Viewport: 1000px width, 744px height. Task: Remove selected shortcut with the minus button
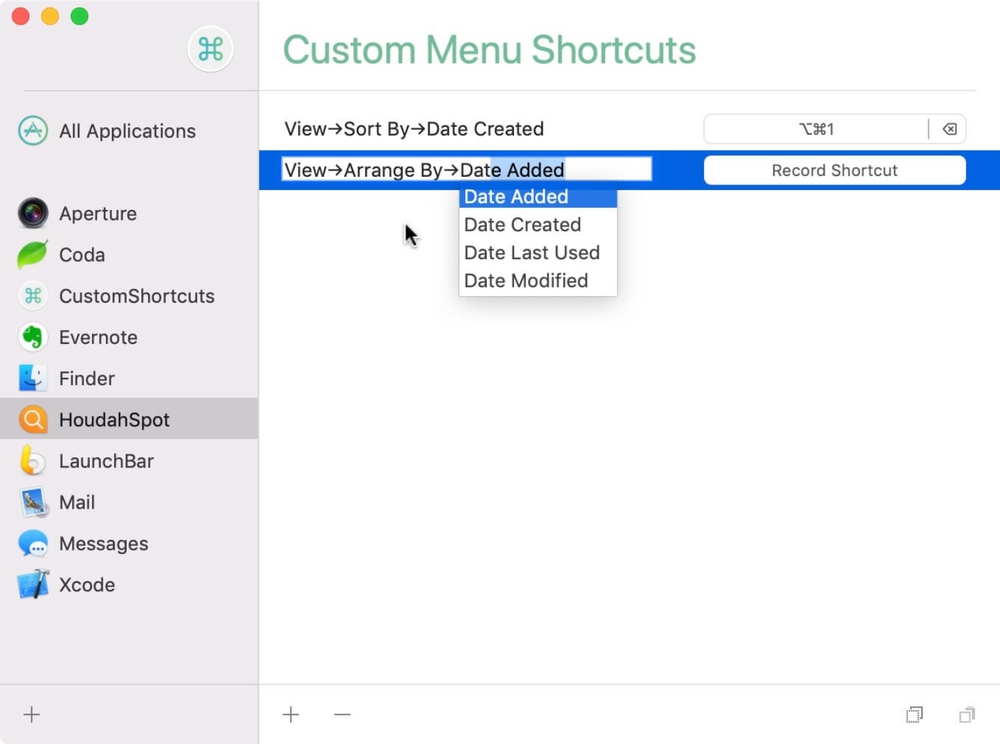click(342, 715)
